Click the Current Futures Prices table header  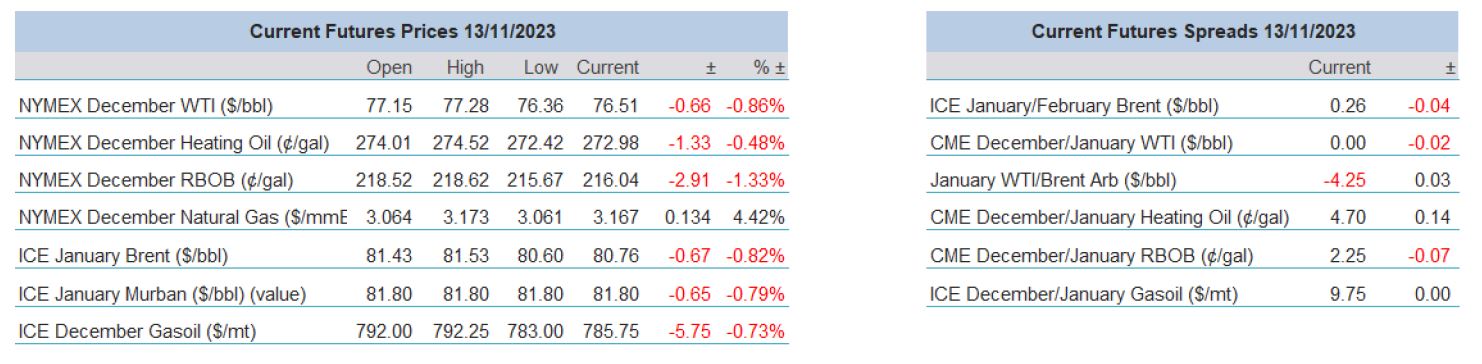pos(402,32)
